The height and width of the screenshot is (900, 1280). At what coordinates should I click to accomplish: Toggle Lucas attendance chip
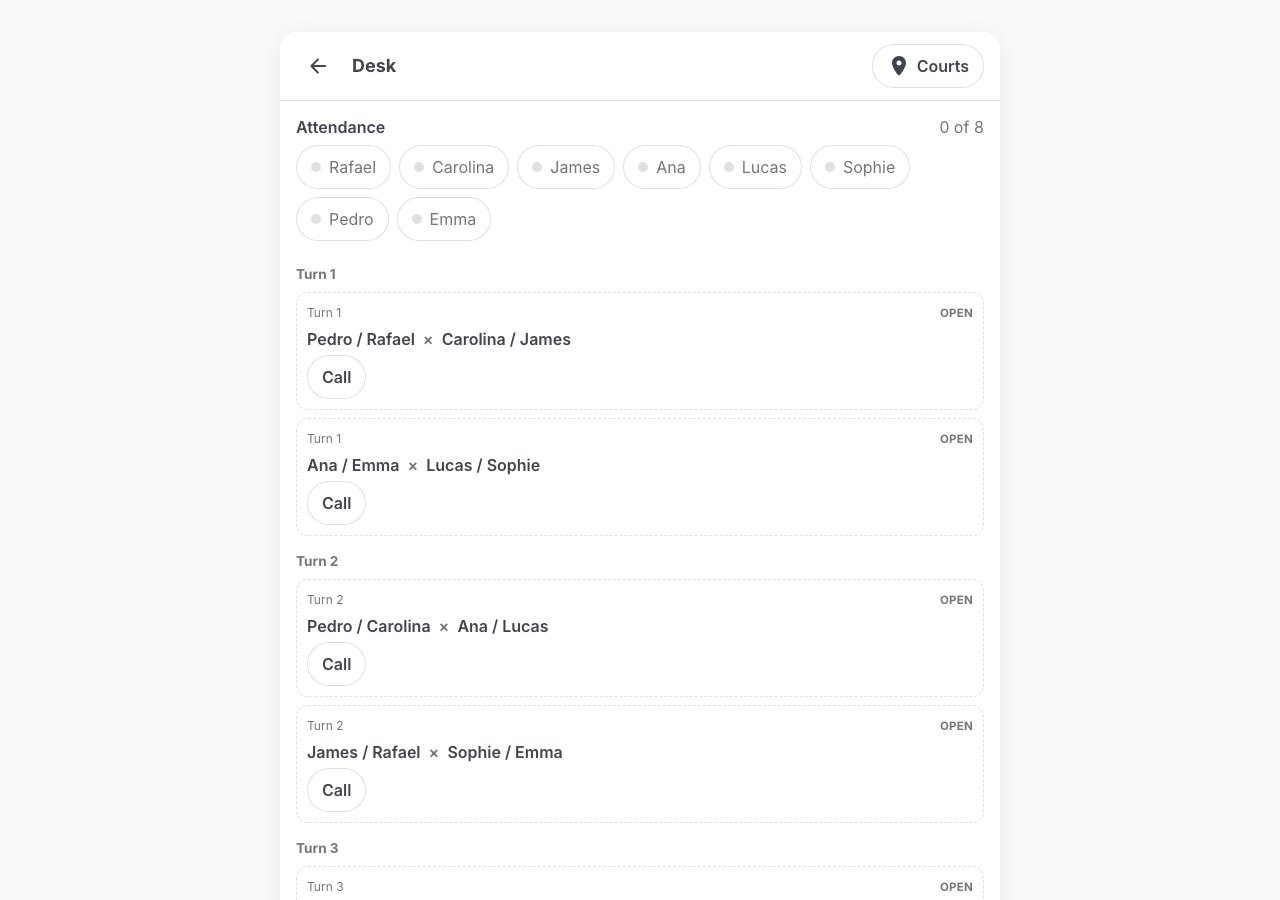pos(755,167)
